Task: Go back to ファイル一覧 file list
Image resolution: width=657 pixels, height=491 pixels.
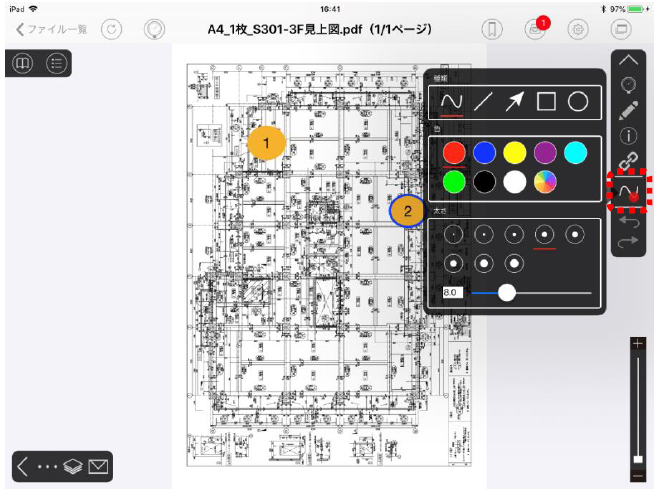Action: click(x=52, y=29)
